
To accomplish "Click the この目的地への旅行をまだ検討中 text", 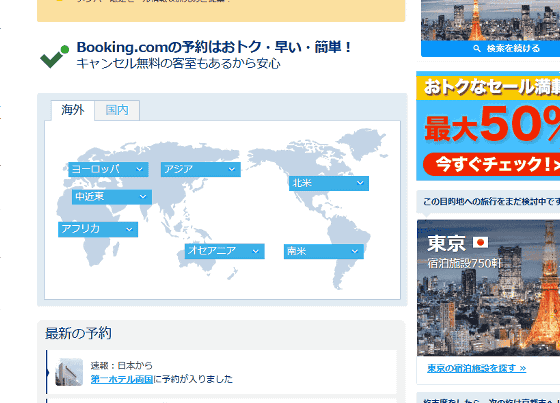I will [491, 202].
